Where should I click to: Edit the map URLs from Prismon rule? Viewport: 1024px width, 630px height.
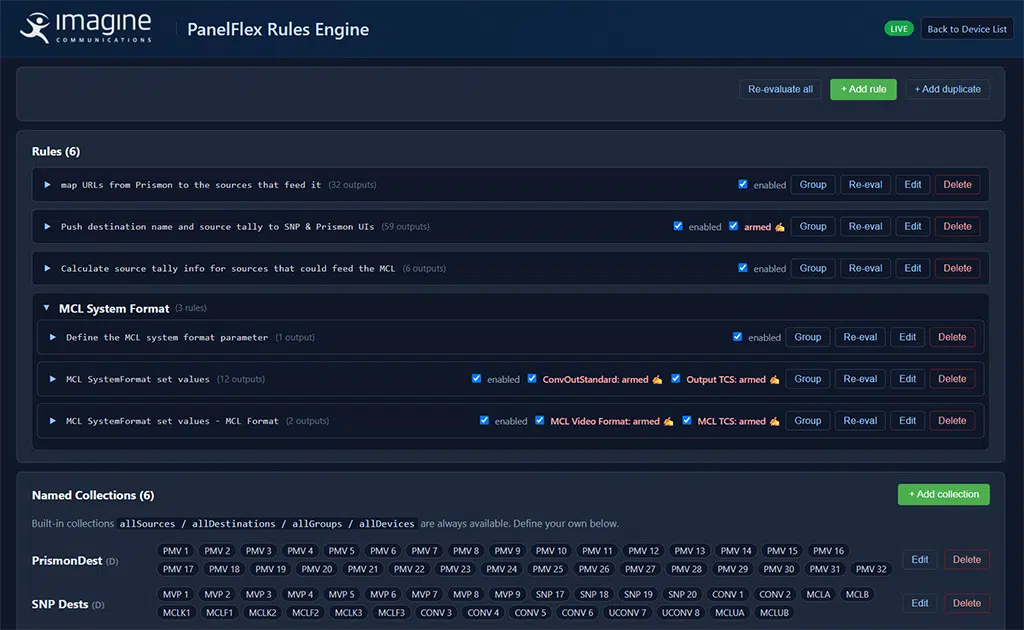click(x=912, y=185)
